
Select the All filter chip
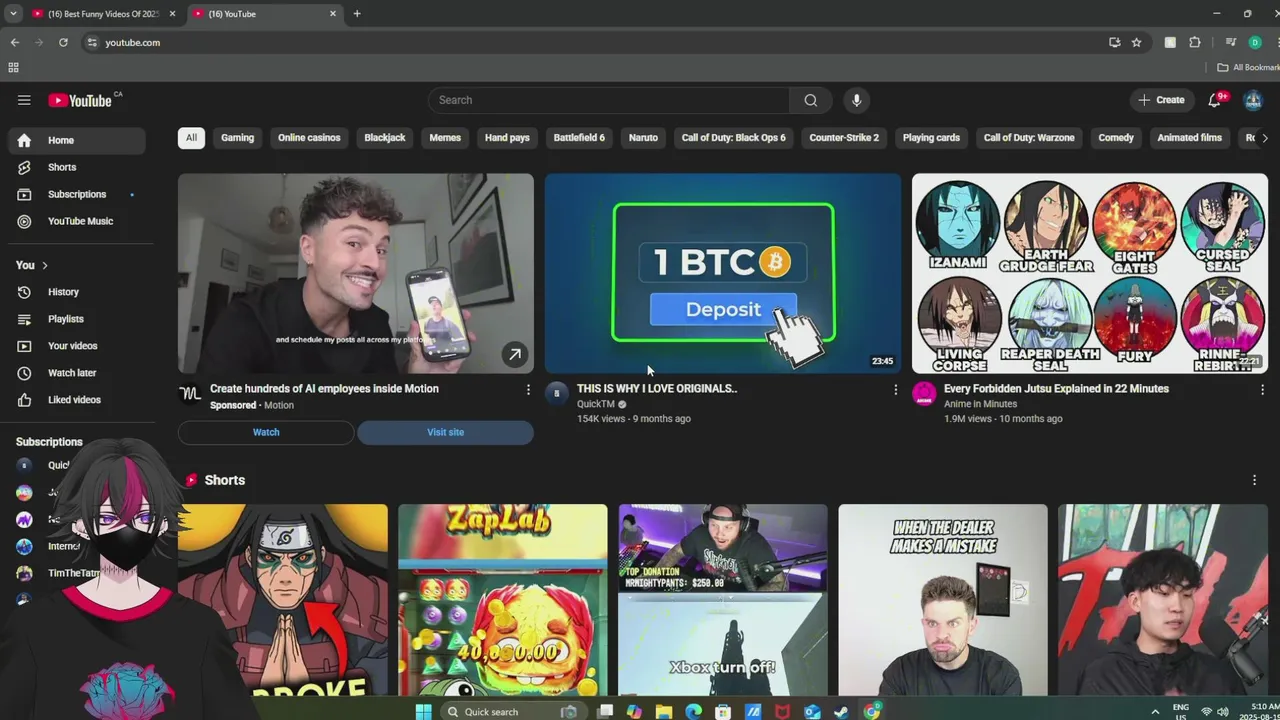pos(191,138)
